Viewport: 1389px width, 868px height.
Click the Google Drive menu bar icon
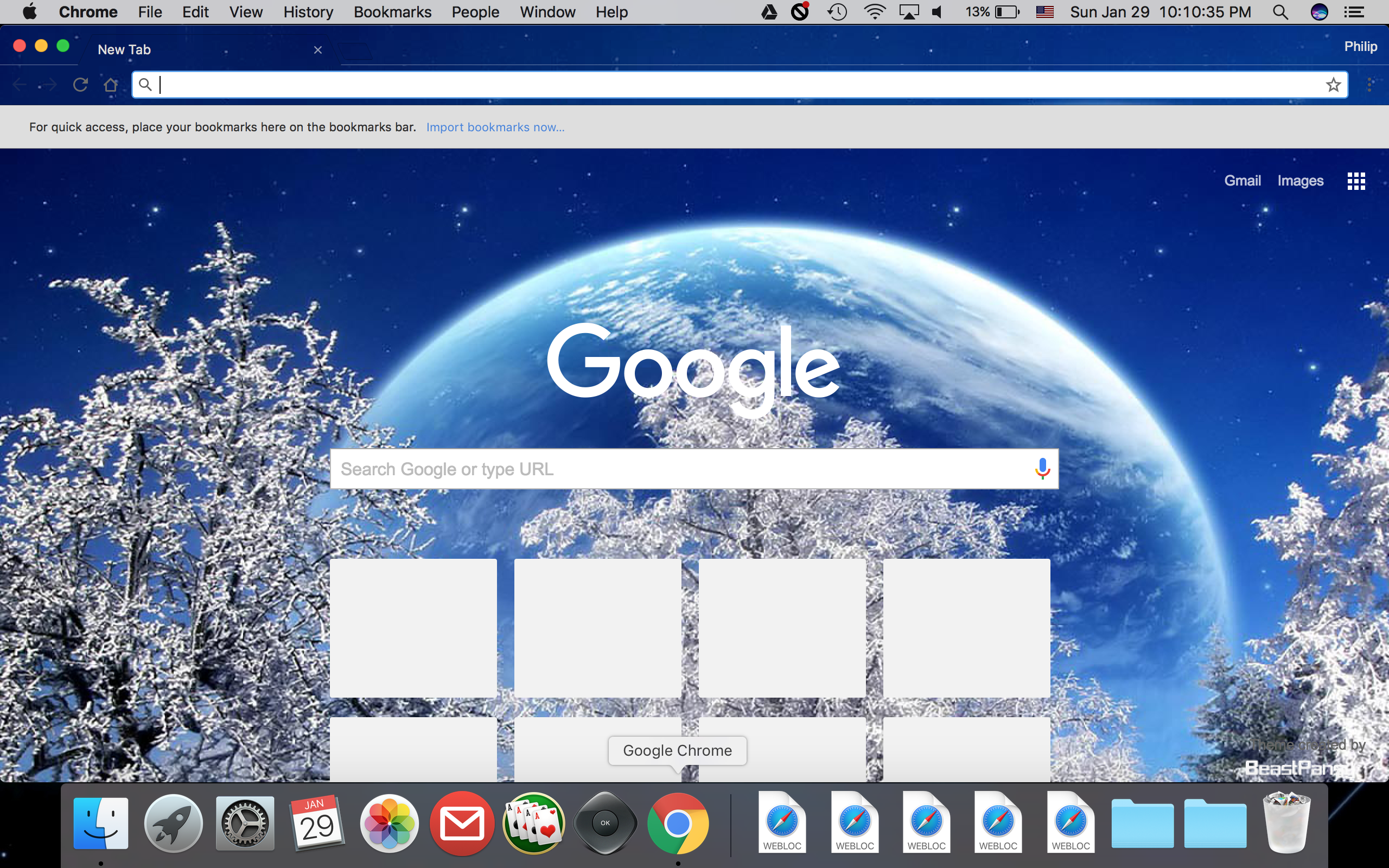click(769, 12)
